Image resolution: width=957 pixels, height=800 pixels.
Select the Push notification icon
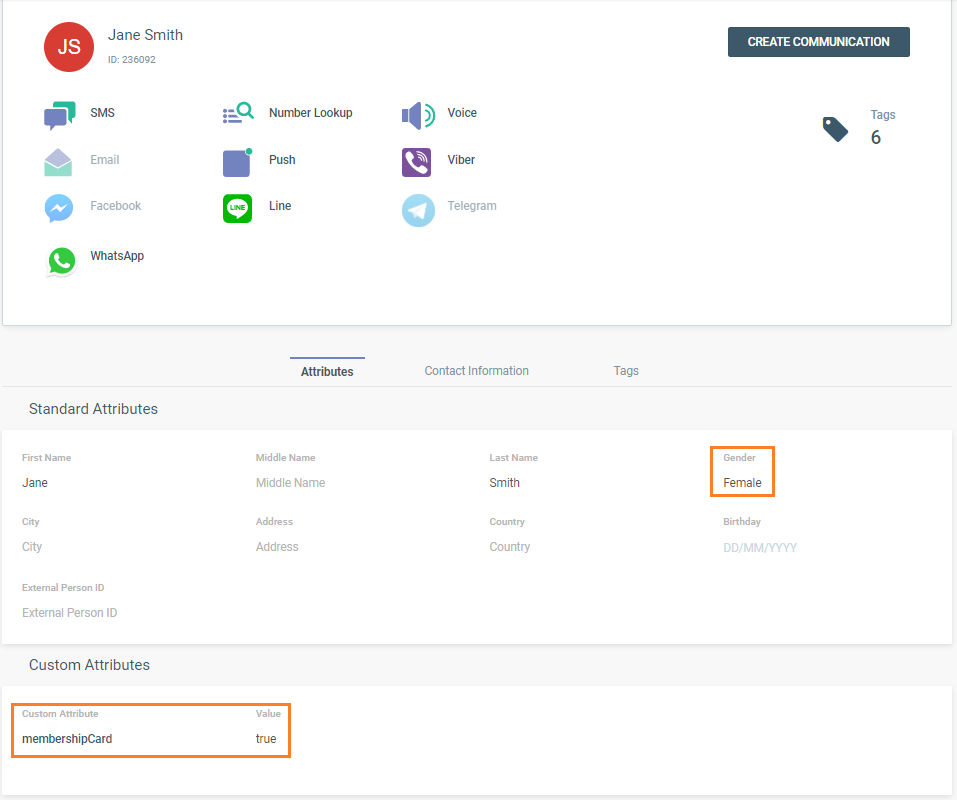pos(238,162)
